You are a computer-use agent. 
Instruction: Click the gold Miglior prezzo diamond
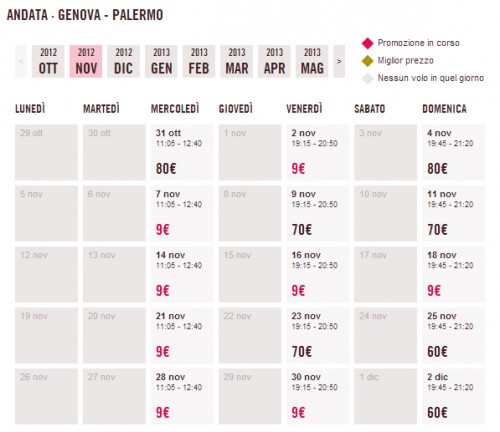(367, 61)
